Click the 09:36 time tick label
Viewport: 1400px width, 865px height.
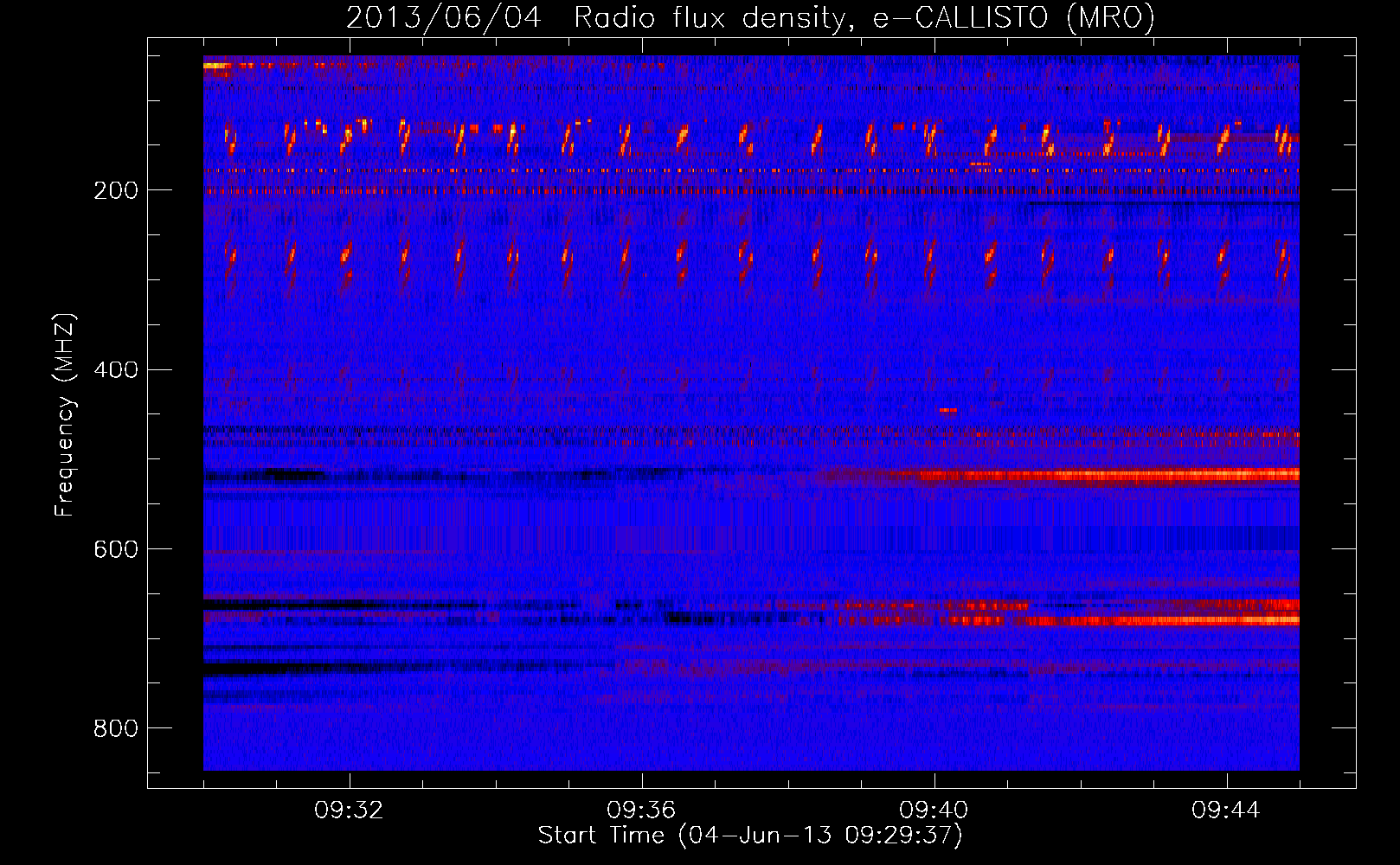(x=641, y=811)
